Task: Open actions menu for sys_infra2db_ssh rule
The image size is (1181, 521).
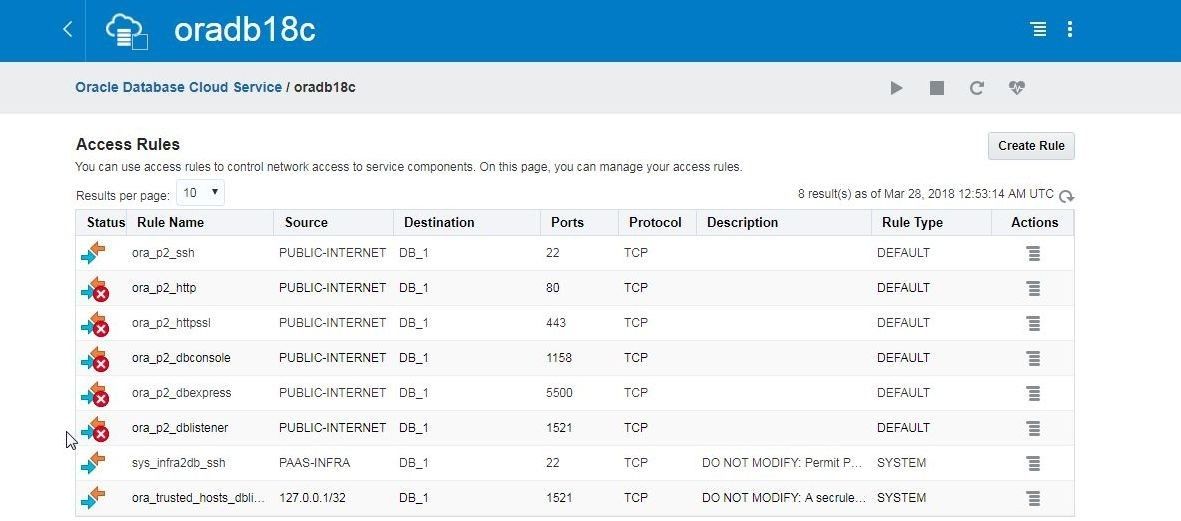Action: pos(1033,463)
